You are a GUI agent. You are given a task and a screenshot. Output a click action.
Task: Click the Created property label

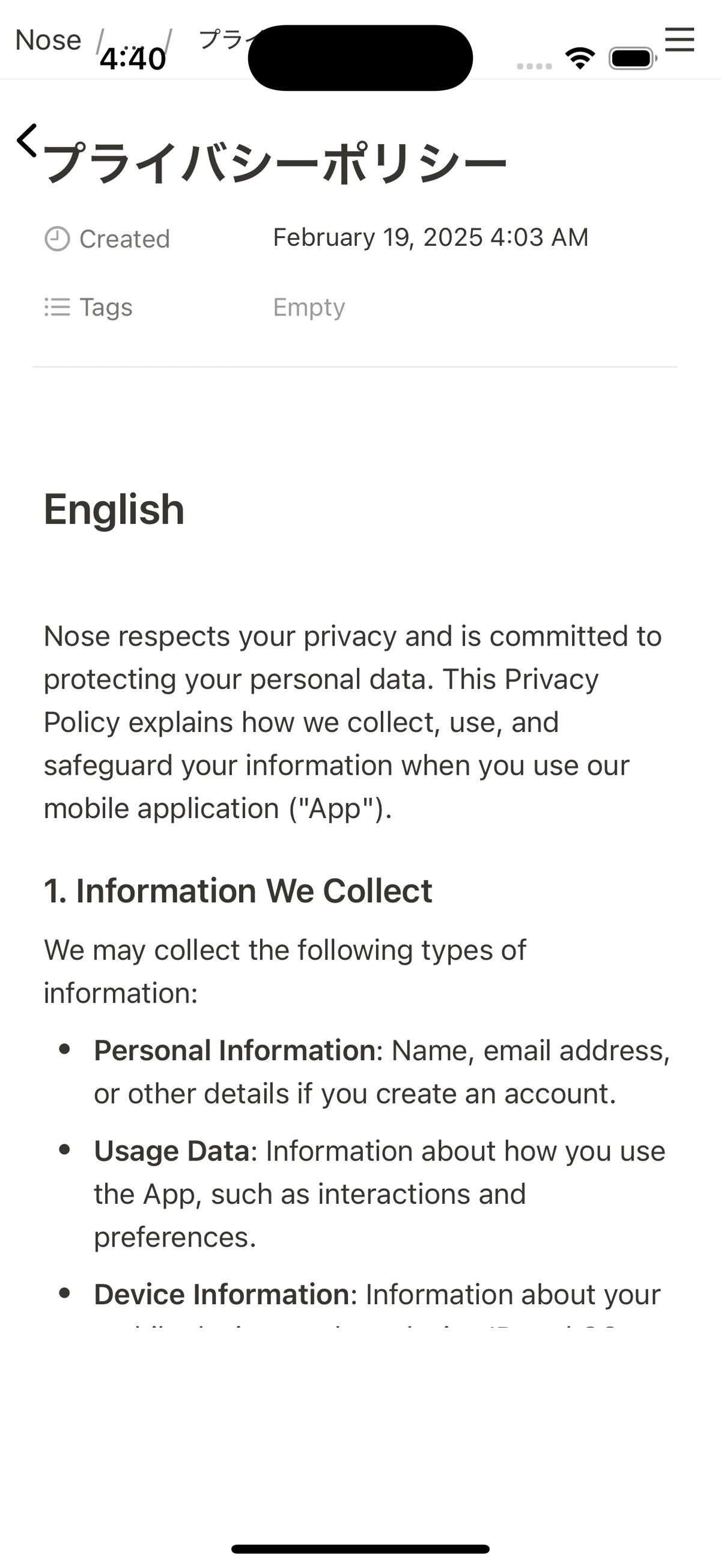(125, 239)
